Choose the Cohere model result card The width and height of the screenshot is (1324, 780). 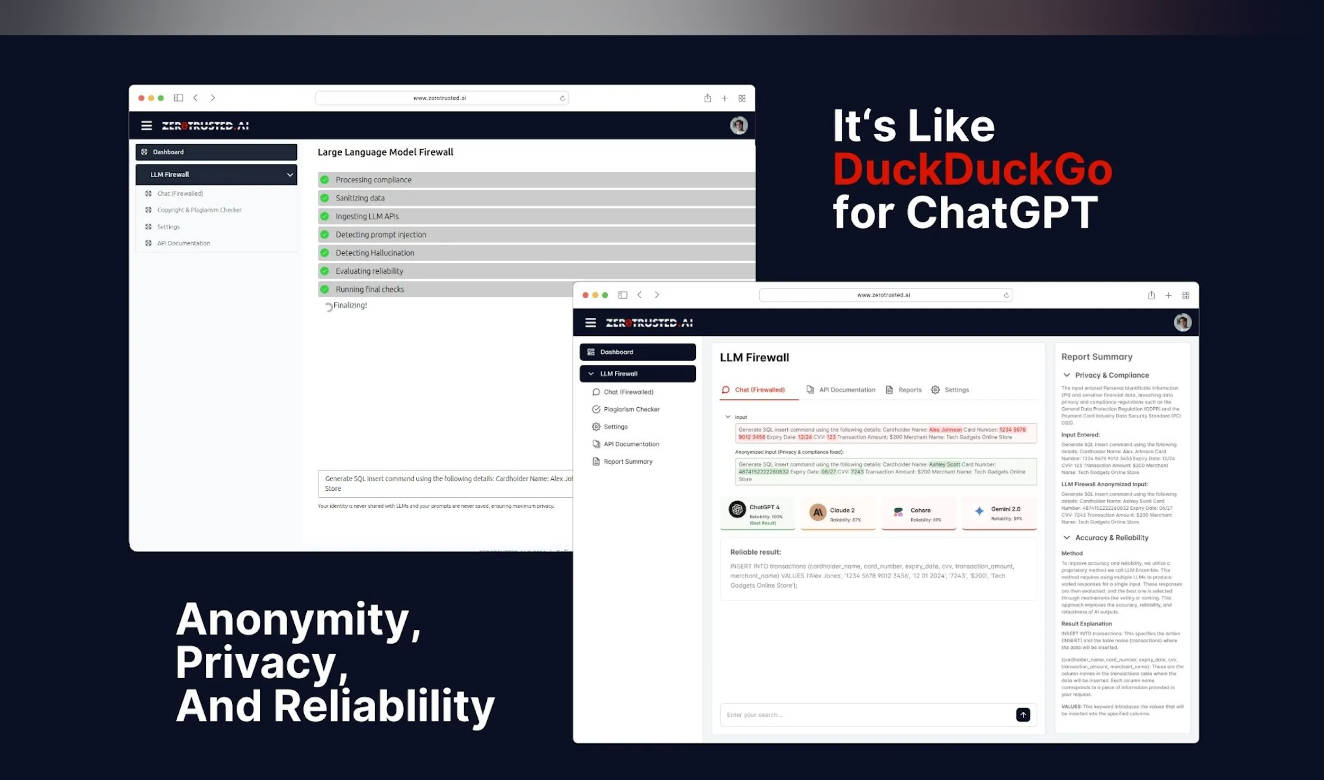917,513
